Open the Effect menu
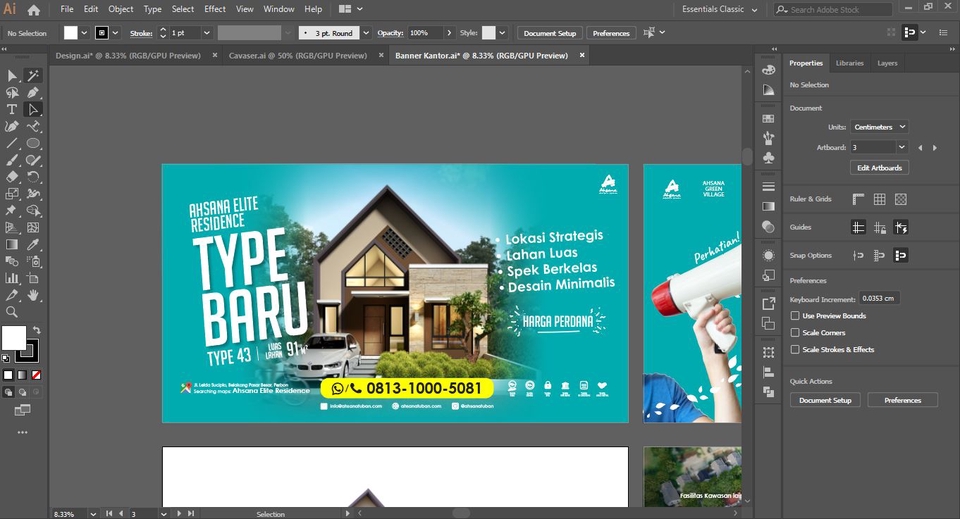Viewport: 960px width, 519px height. pyautogui.click(x=215, y=9)
